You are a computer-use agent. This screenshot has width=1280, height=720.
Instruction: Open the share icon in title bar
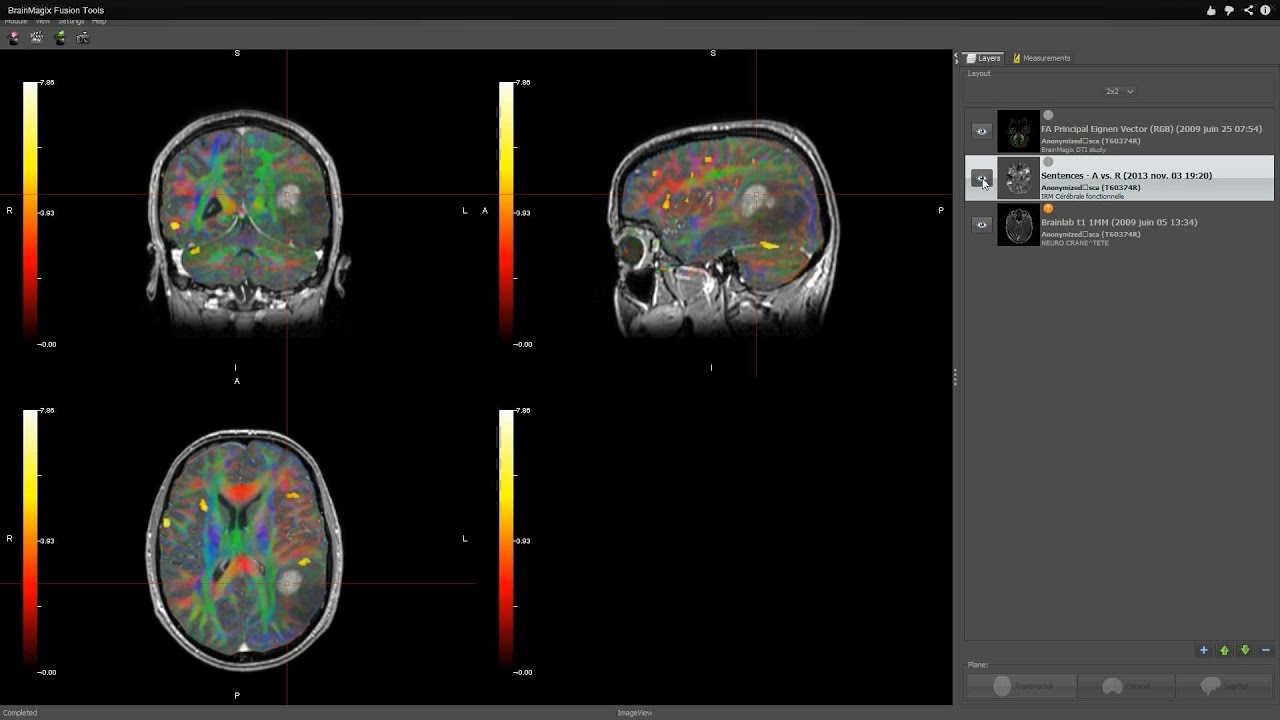[1248, 10]
